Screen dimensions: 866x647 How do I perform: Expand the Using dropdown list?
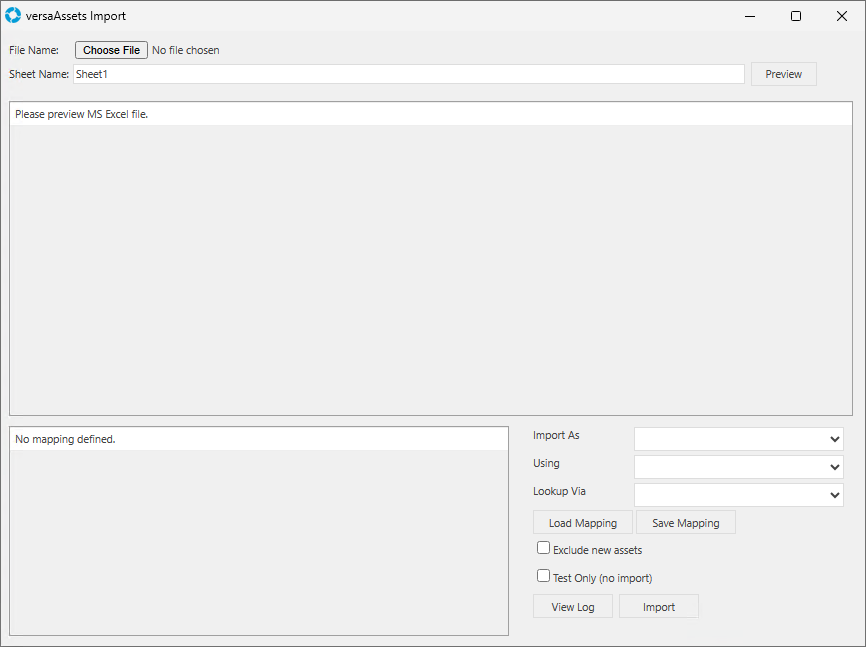(x=738, y=467)
